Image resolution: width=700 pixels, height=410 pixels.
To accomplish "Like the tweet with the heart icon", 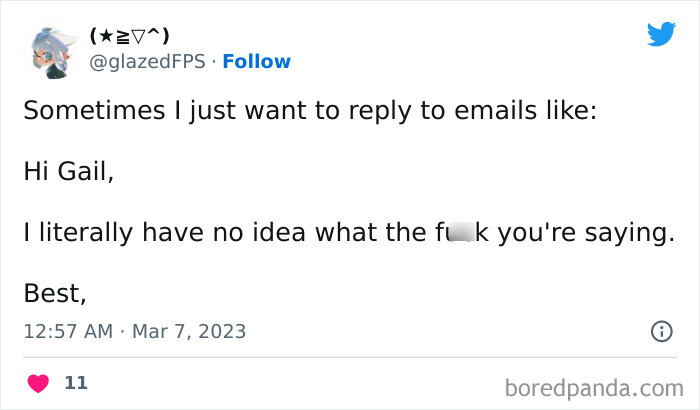I will point(38,383).
